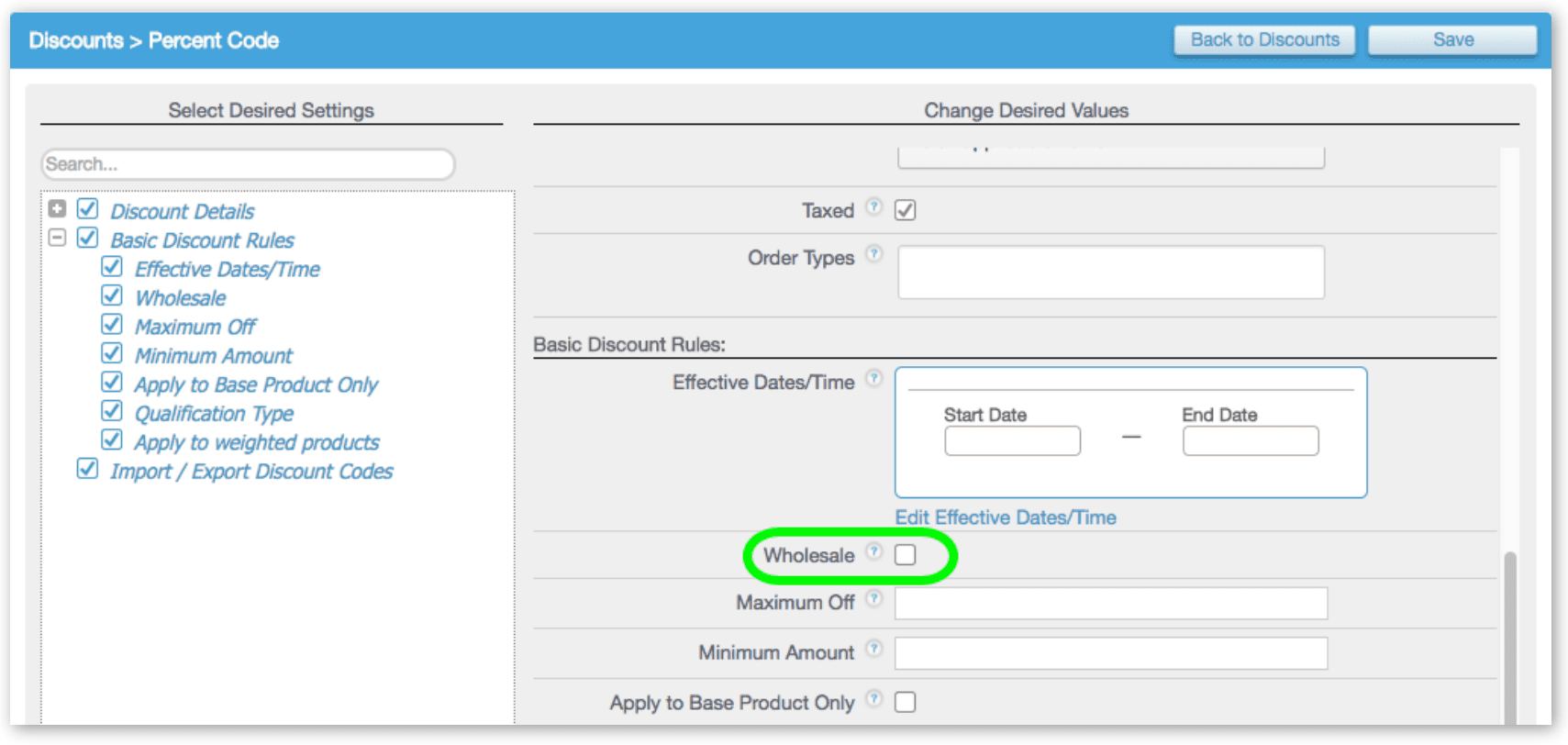Click the values panel vertical scrollbar
This screenshot has width=1568, height=745.
coord(1510,637)
